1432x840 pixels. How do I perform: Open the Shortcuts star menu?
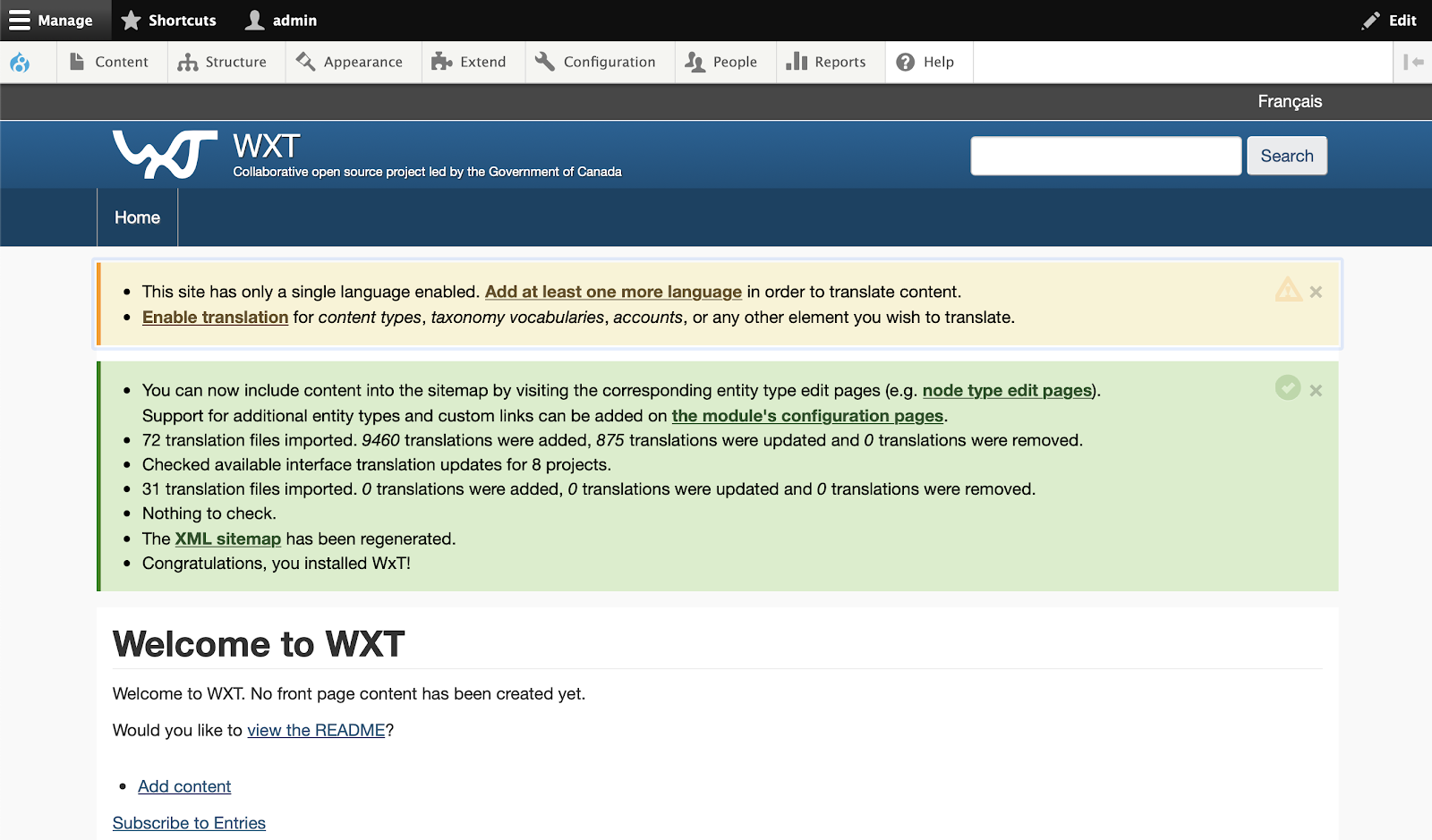click(169, 20)
